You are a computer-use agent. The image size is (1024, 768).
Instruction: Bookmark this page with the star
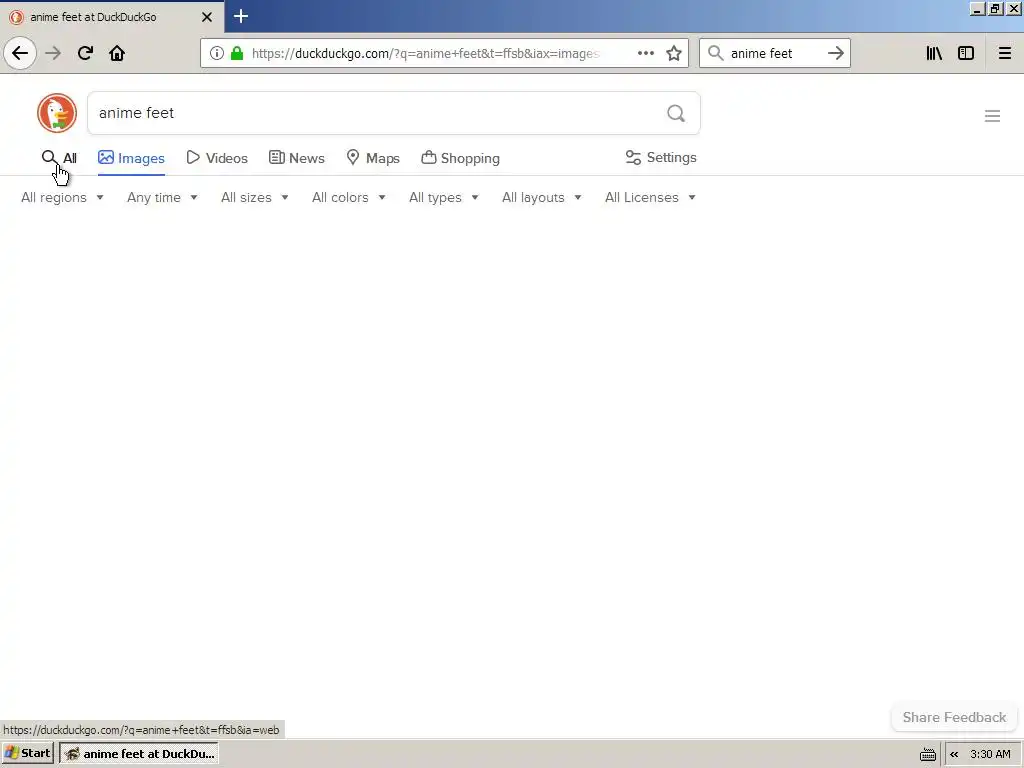[674, 53]
